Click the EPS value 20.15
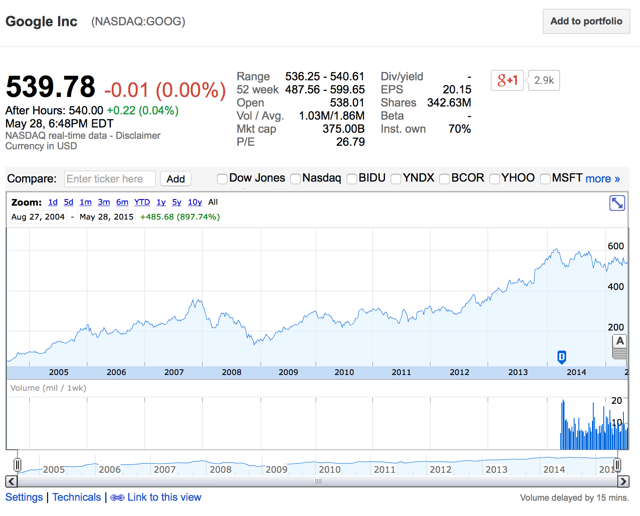Image resolution: width=640 pixels, height=516 pixels. 457,89
